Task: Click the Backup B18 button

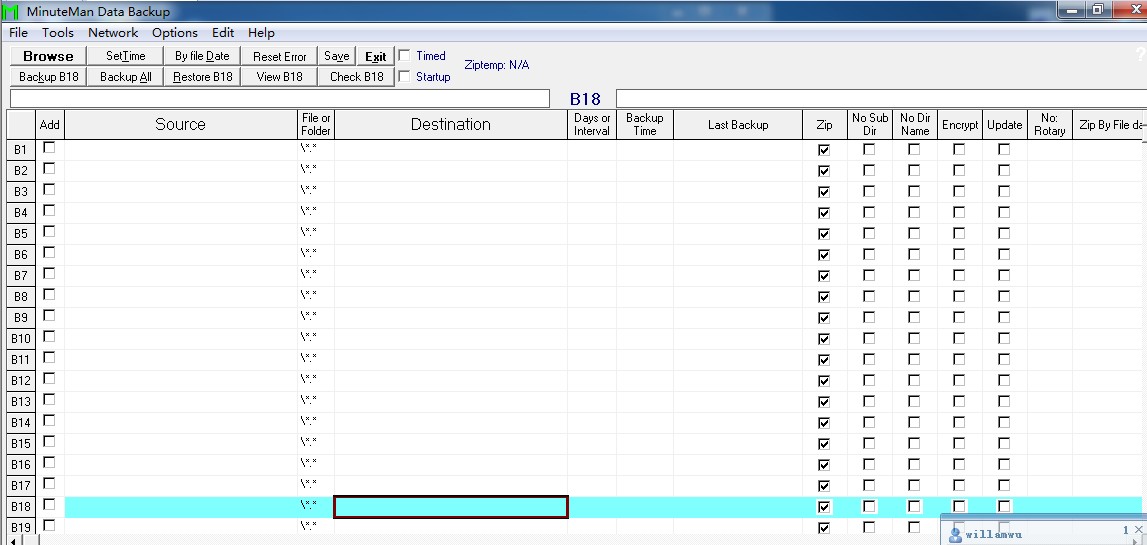Action: click(x=48, y=77)
